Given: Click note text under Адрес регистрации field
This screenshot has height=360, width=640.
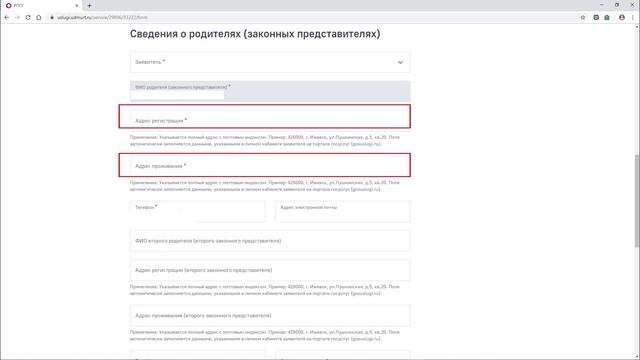Looking at the screenshot, I should (264, 140).
